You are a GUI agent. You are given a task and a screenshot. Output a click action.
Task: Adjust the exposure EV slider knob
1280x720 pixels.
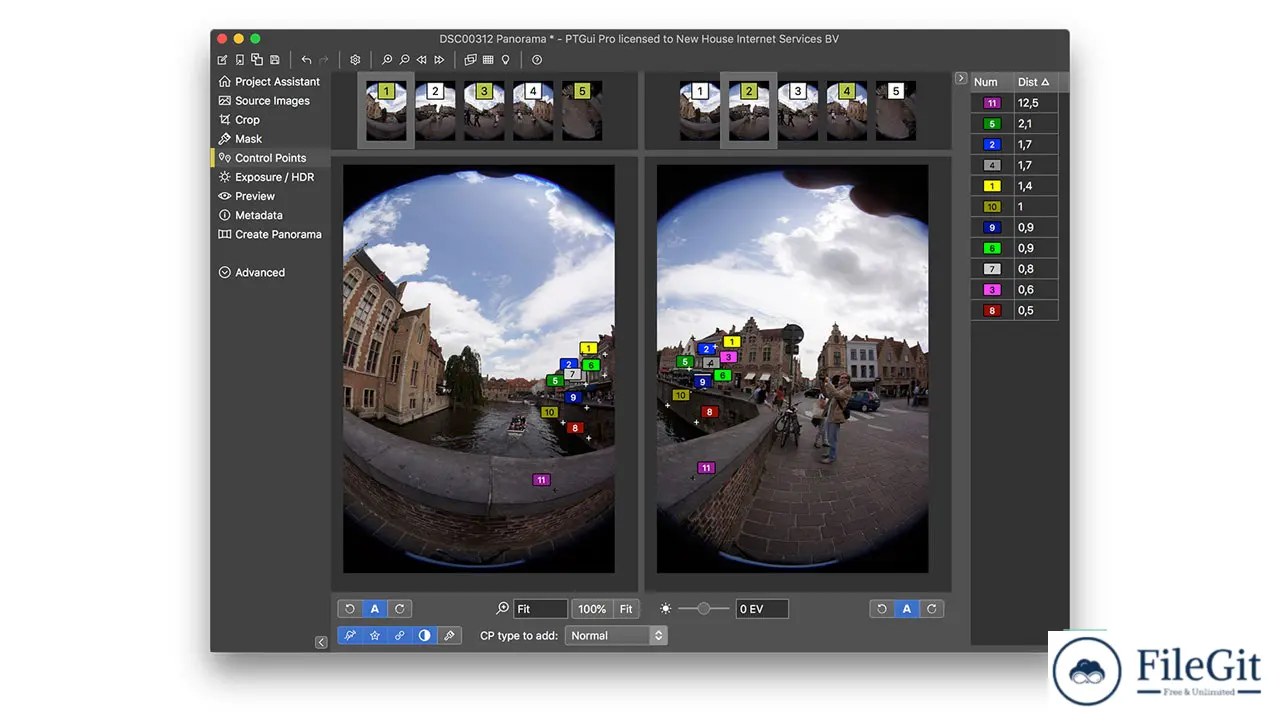(704, 608)
